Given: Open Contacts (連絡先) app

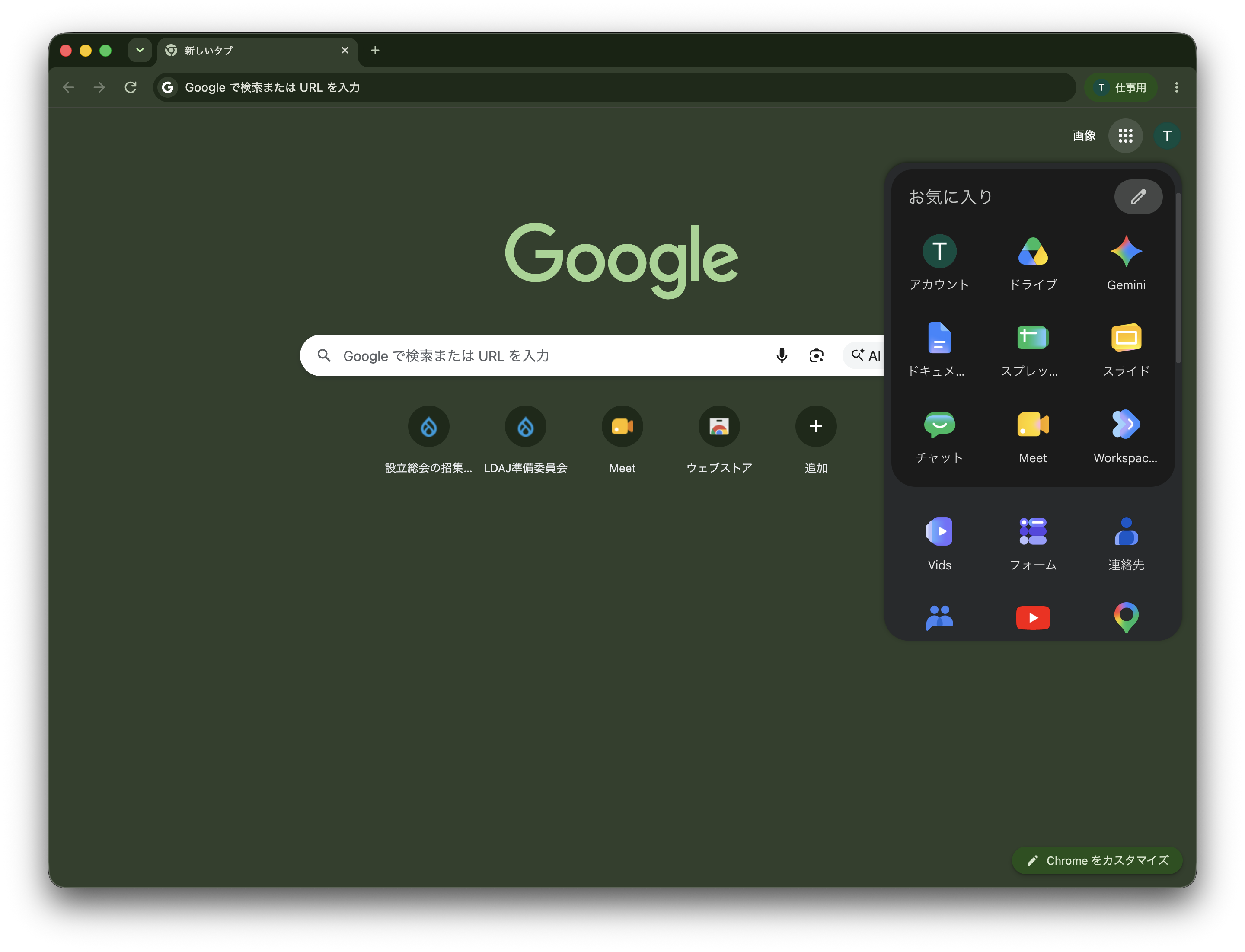Looking at the screenshot, I should [x=1126, y=543].
